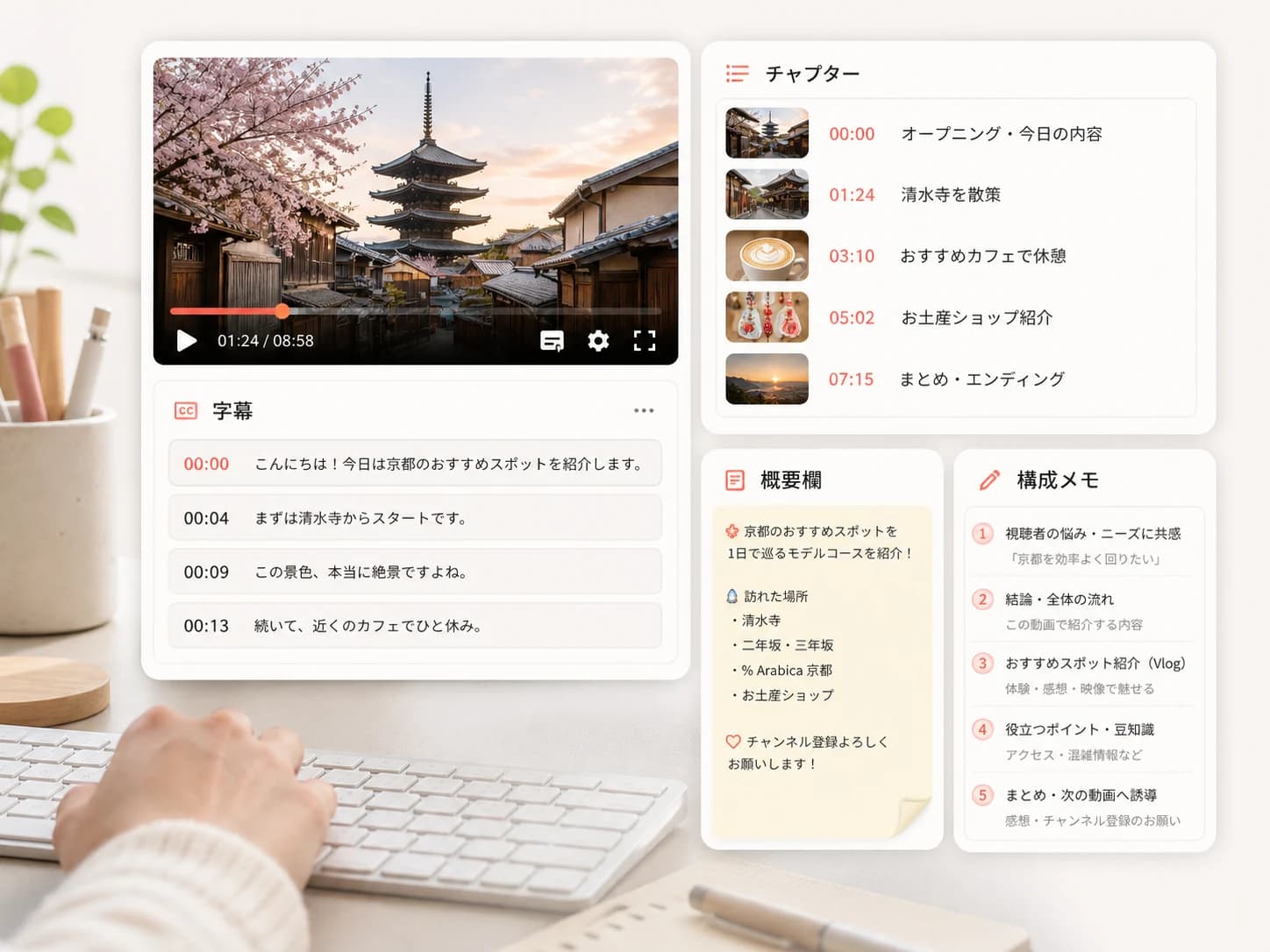Click description item ・% Arabica 京都

click(x=781, y=671)
